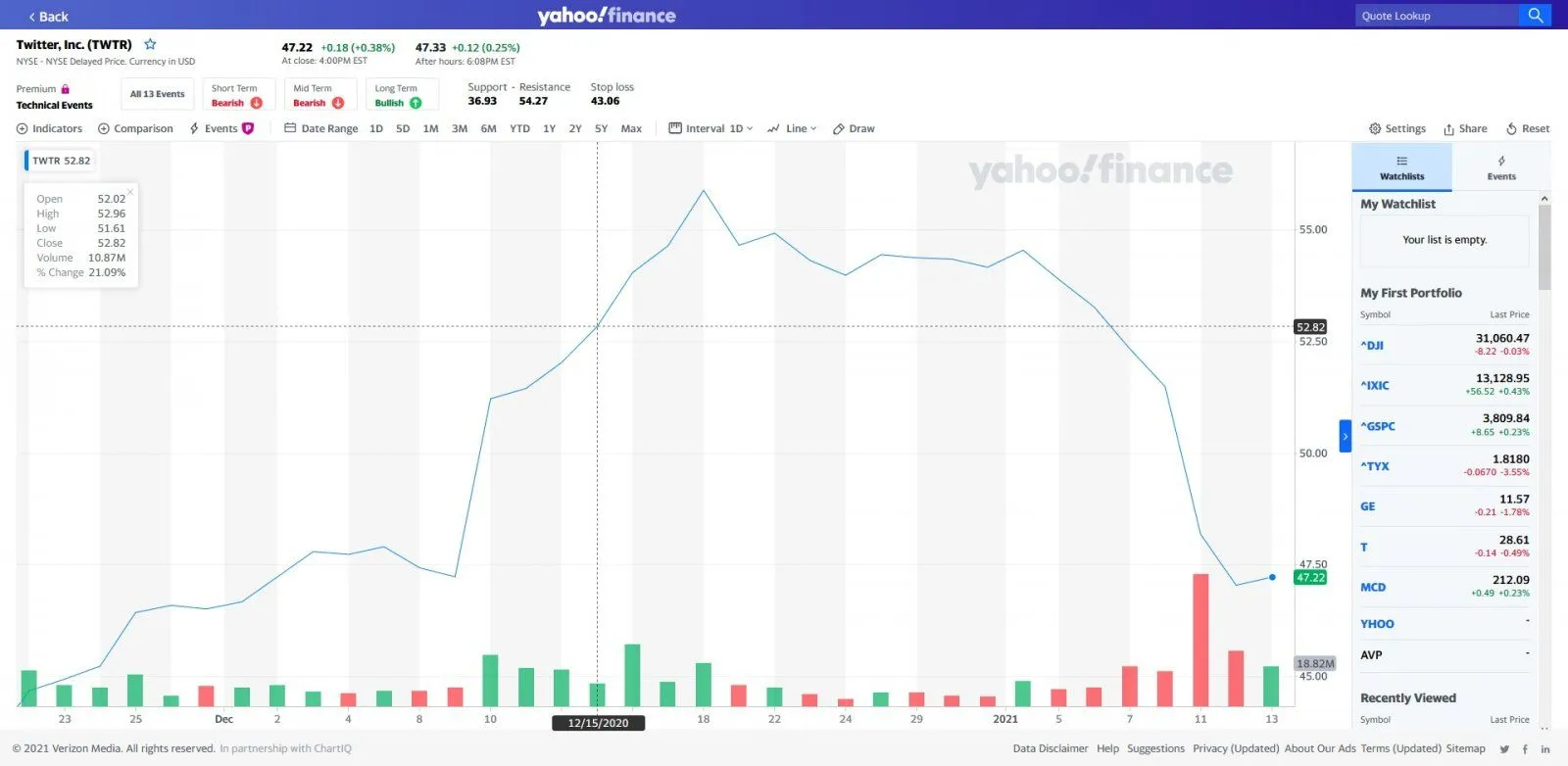
Task: Open chart Settings gear
Action: (x=1396, y=128)
